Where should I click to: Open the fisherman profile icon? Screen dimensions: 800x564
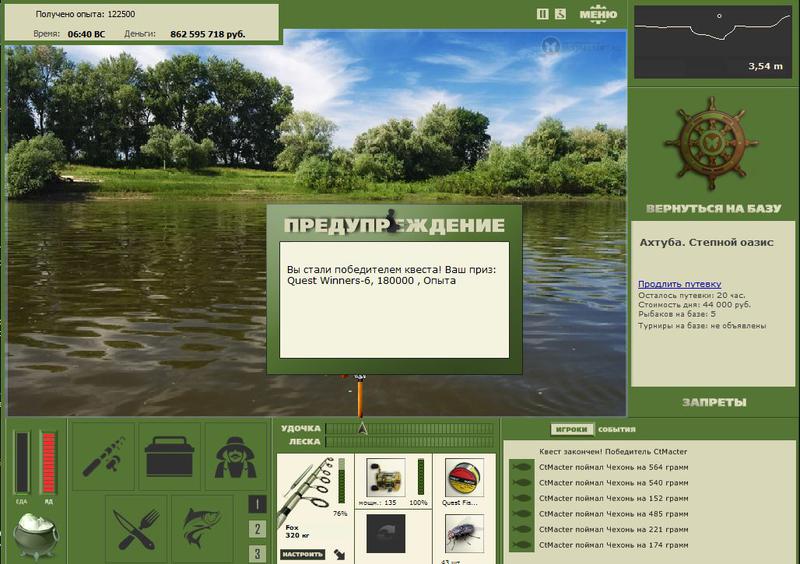pyautogui.click(x=235, y=457)
